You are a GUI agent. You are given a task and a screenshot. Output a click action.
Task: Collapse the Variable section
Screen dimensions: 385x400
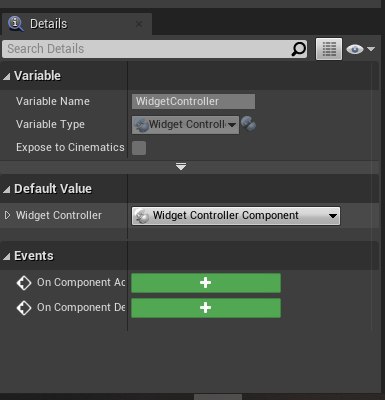pyautogui.click(x=6, y=77)
